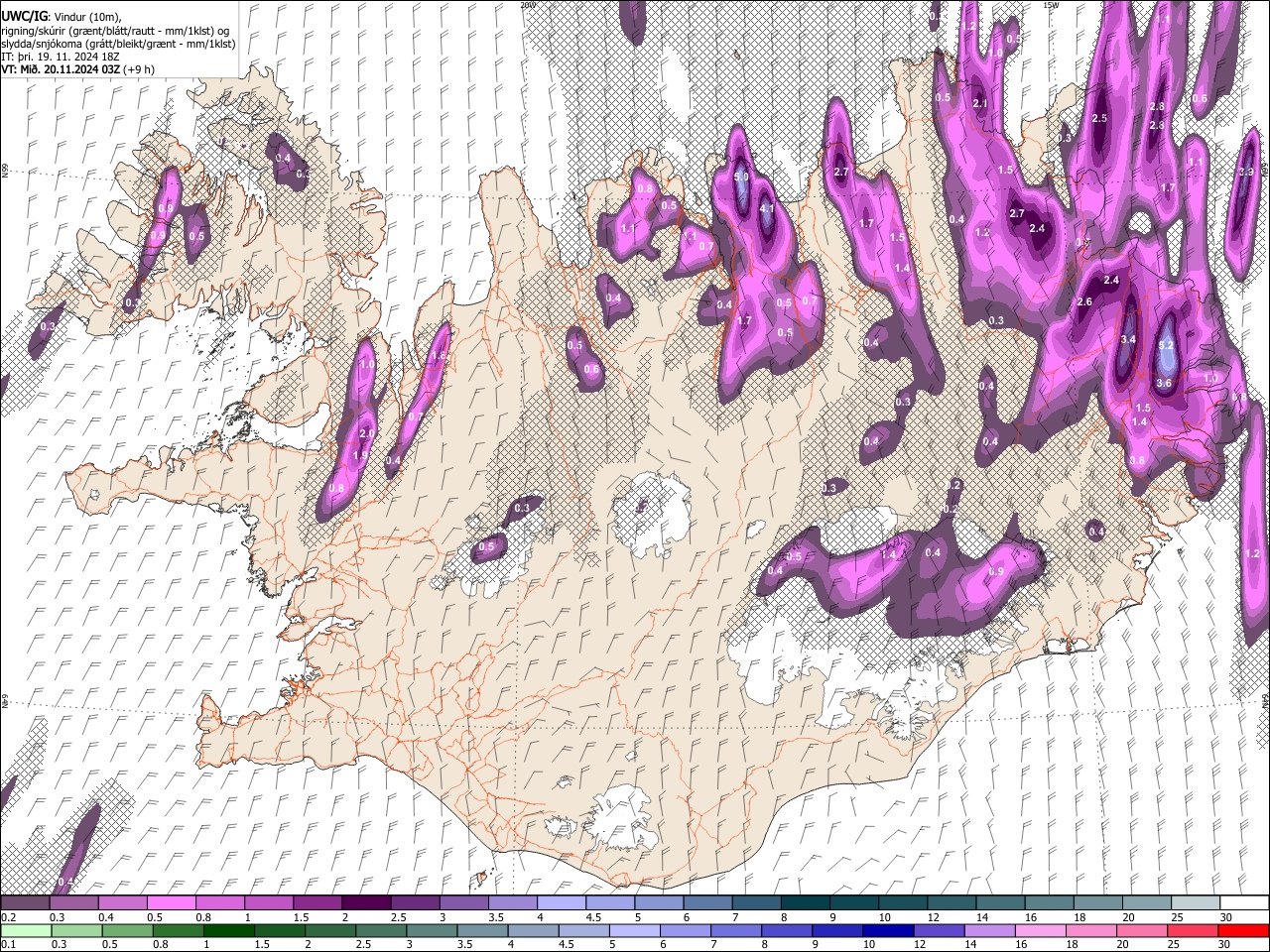Pick the darkest green rain swatch between 1 and 1.5
Viewport: 1270px width, 952px height.
229,931
